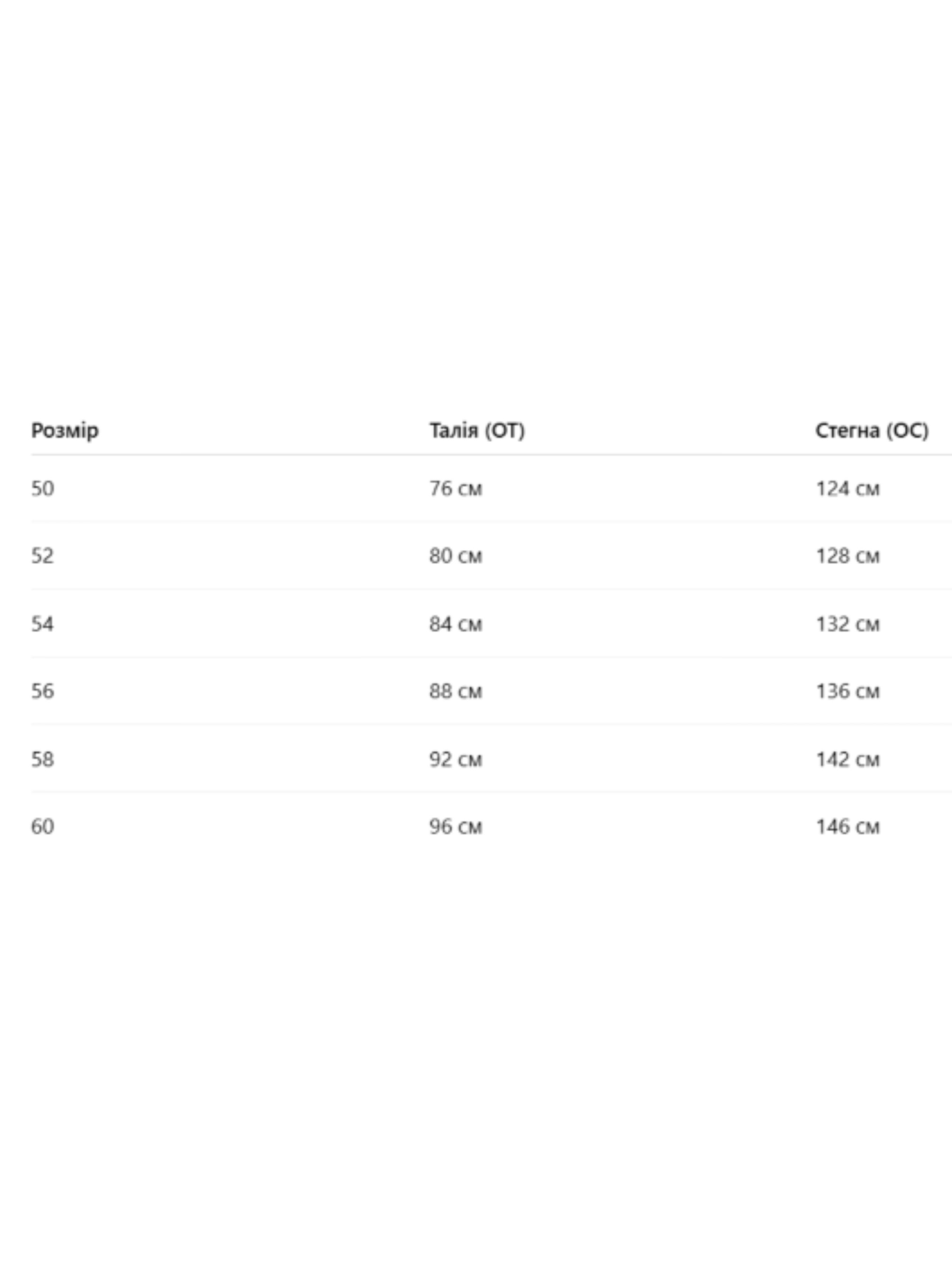Click the 124 см hips value

(848, 489)
